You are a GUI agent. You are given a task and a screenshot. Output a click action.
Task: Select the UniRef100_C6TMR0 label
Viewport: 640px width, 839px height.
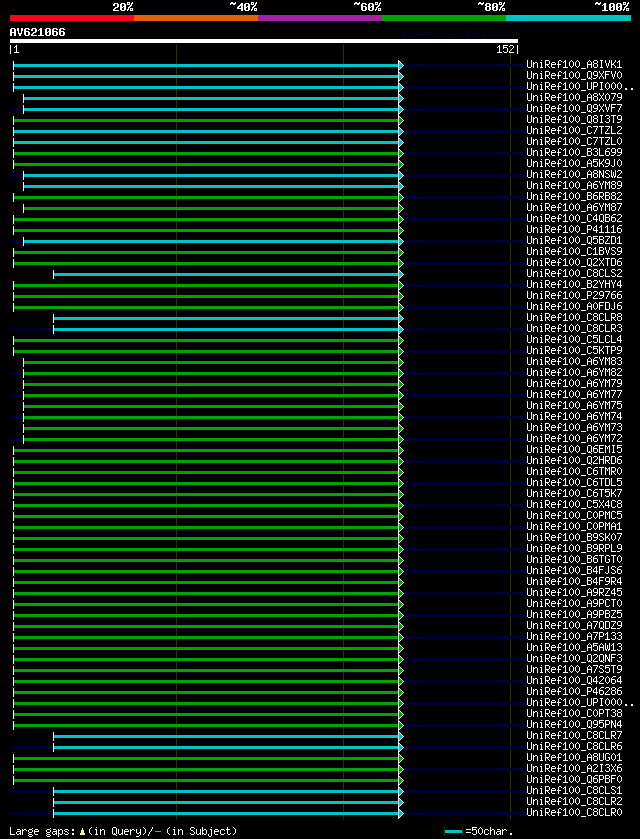pyautogui.click(x=575, y=471)
